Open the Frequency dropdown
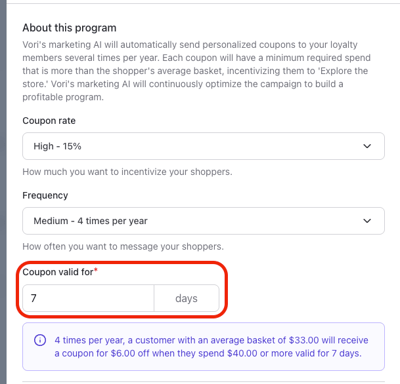The width and height of the screenshot is (400, 384). click(203, 221)
